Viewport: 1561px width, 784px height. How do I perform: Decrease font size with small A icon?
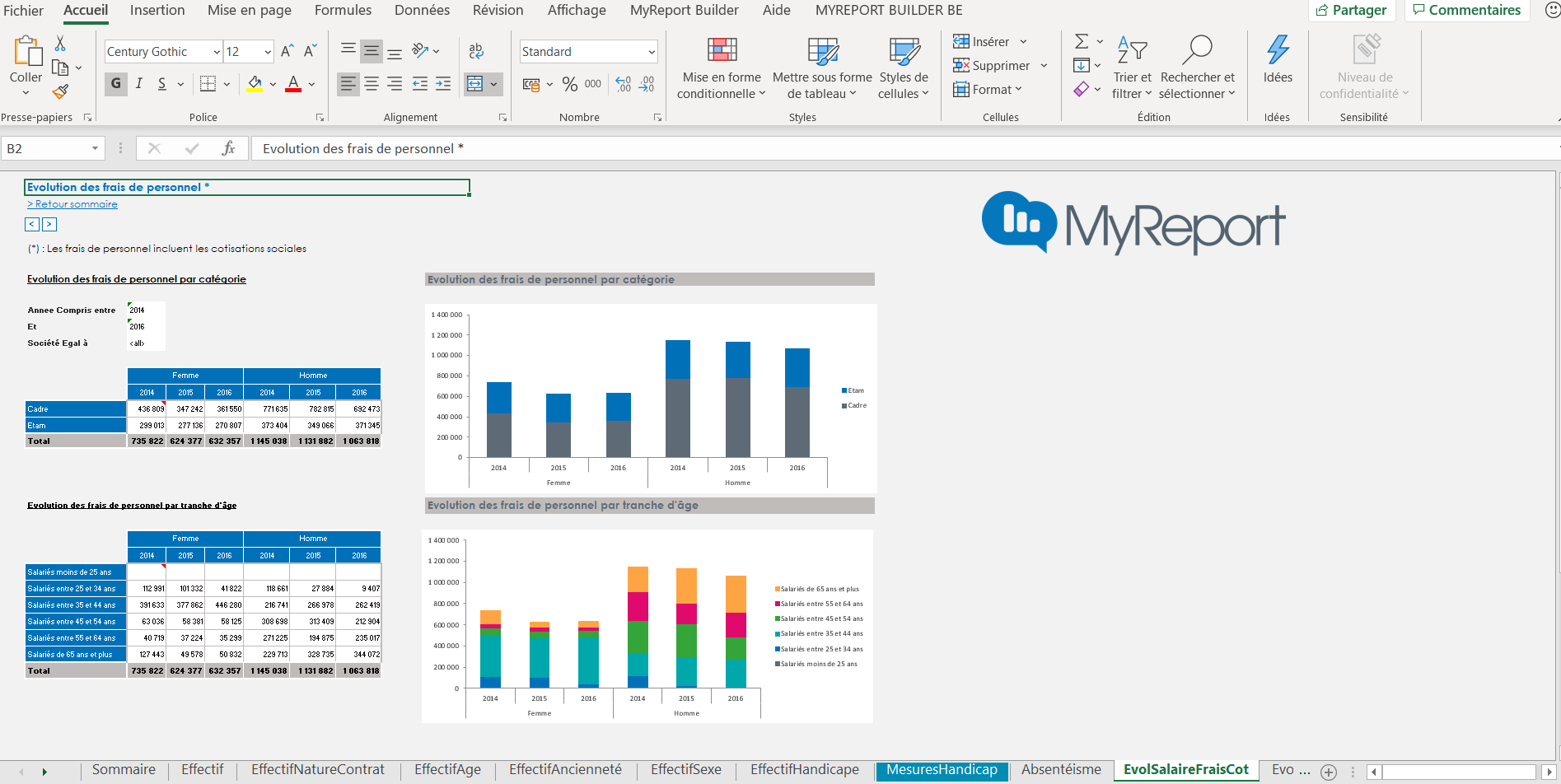(310, 51)
